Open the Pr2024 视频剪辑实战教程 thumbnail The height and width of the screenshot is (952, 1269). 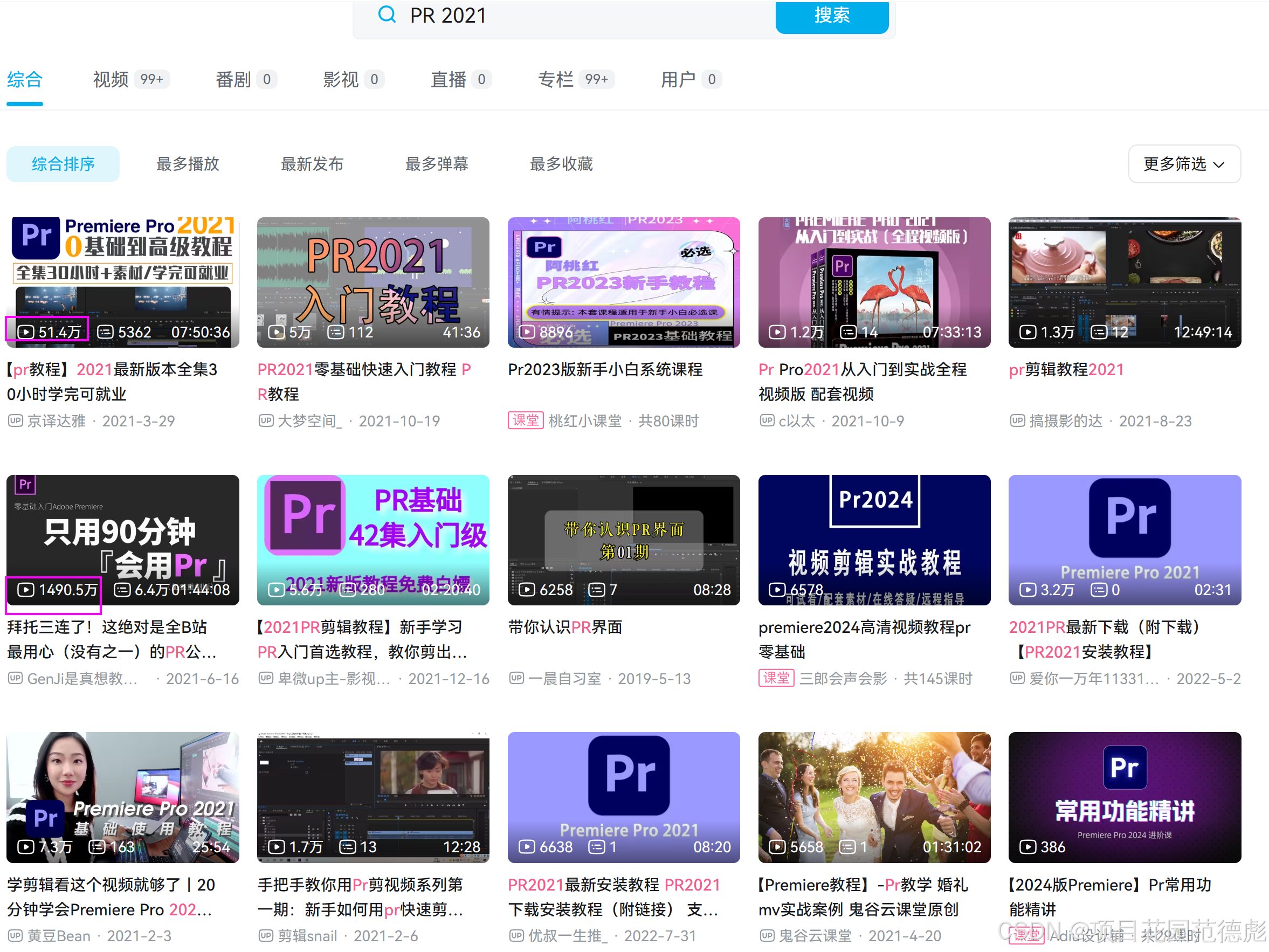874,540
